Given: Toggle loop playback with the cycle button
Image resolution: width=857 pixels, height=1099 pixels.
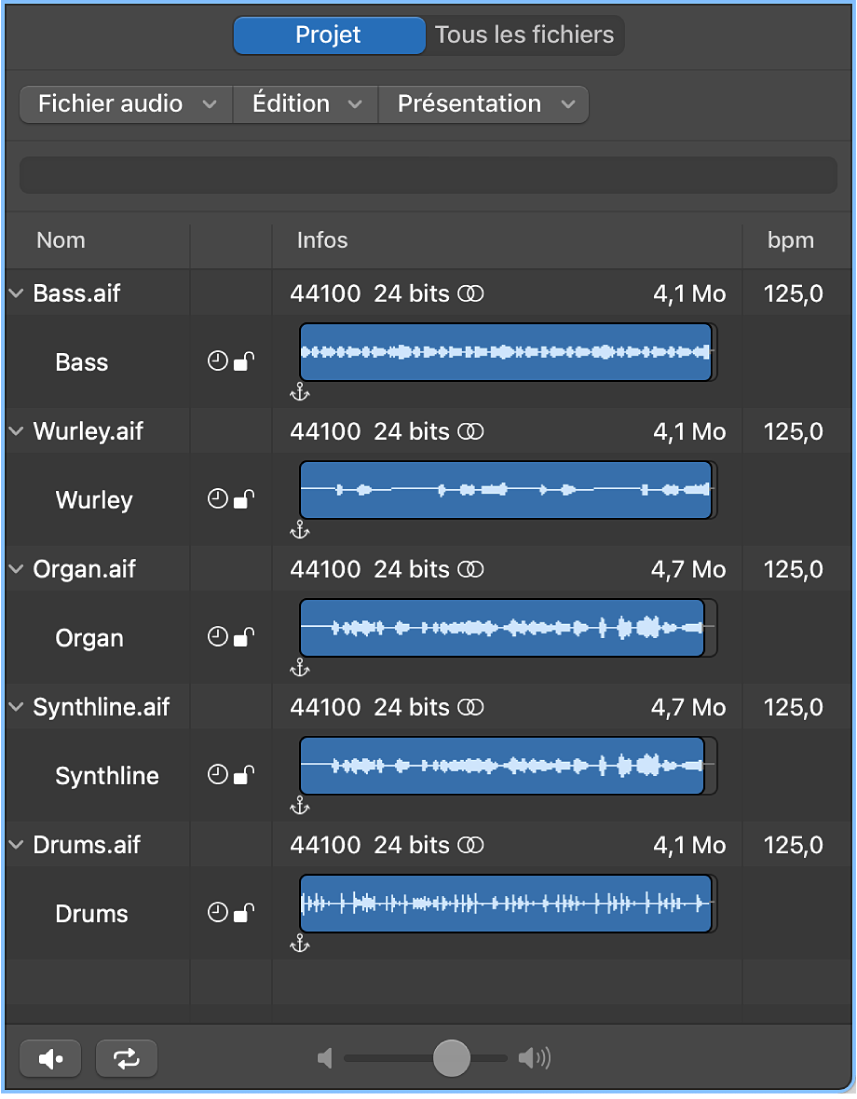Looking at the screenshot, I should [125, 1057].
